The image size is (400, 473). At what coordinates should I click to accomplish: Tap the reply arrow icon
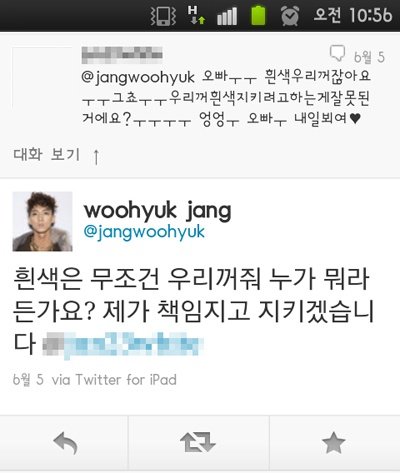pos(65,443)
